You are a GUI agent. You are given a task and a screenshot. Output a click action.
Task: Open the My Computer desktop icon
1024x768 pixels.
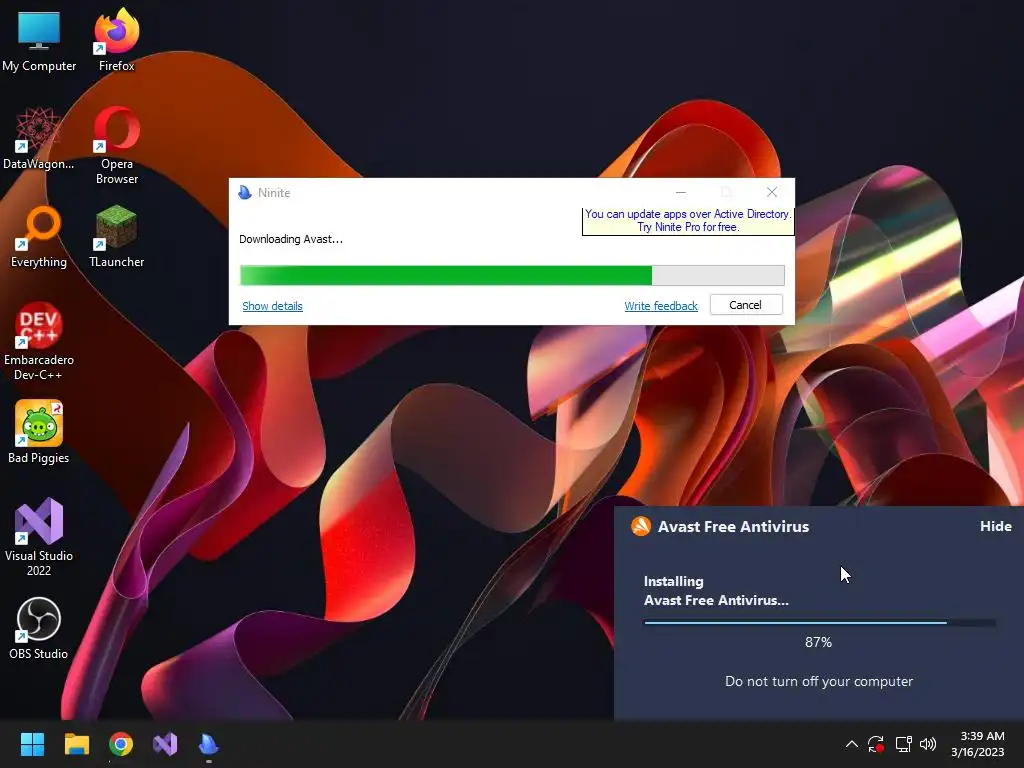tap(39, 39)
